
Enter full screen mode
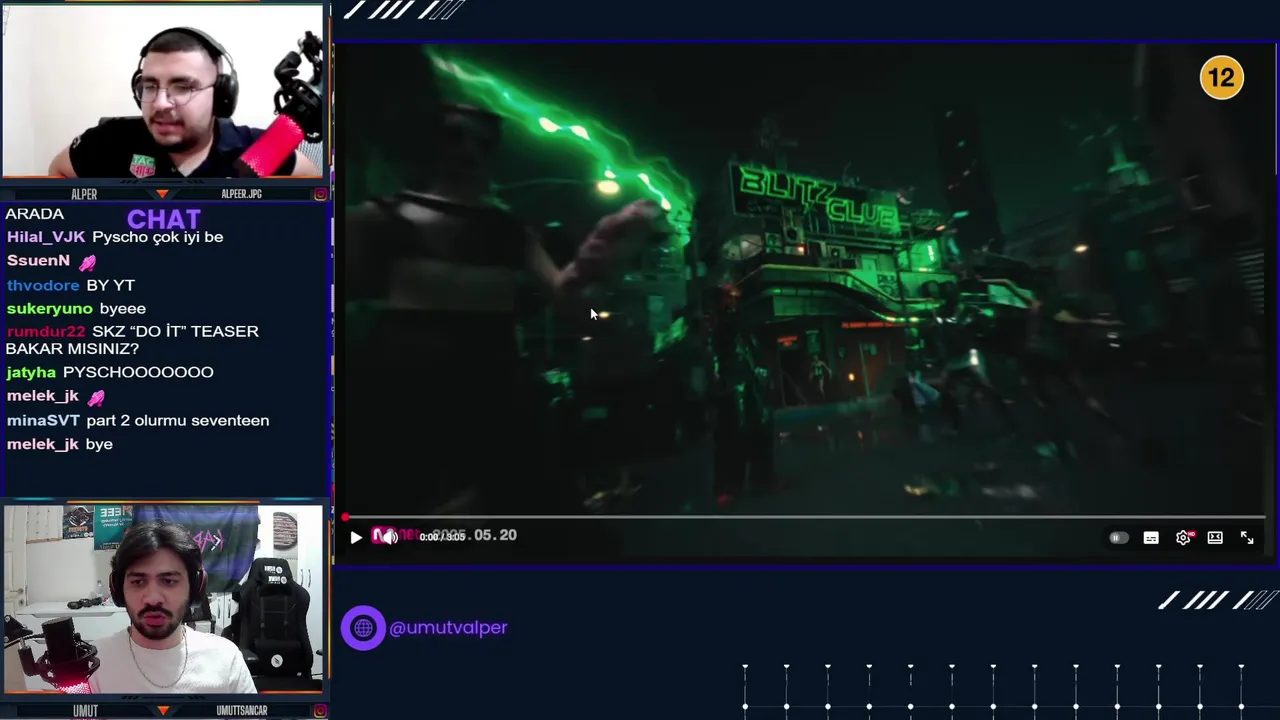pyautogui.click(x=1247, y=538)
